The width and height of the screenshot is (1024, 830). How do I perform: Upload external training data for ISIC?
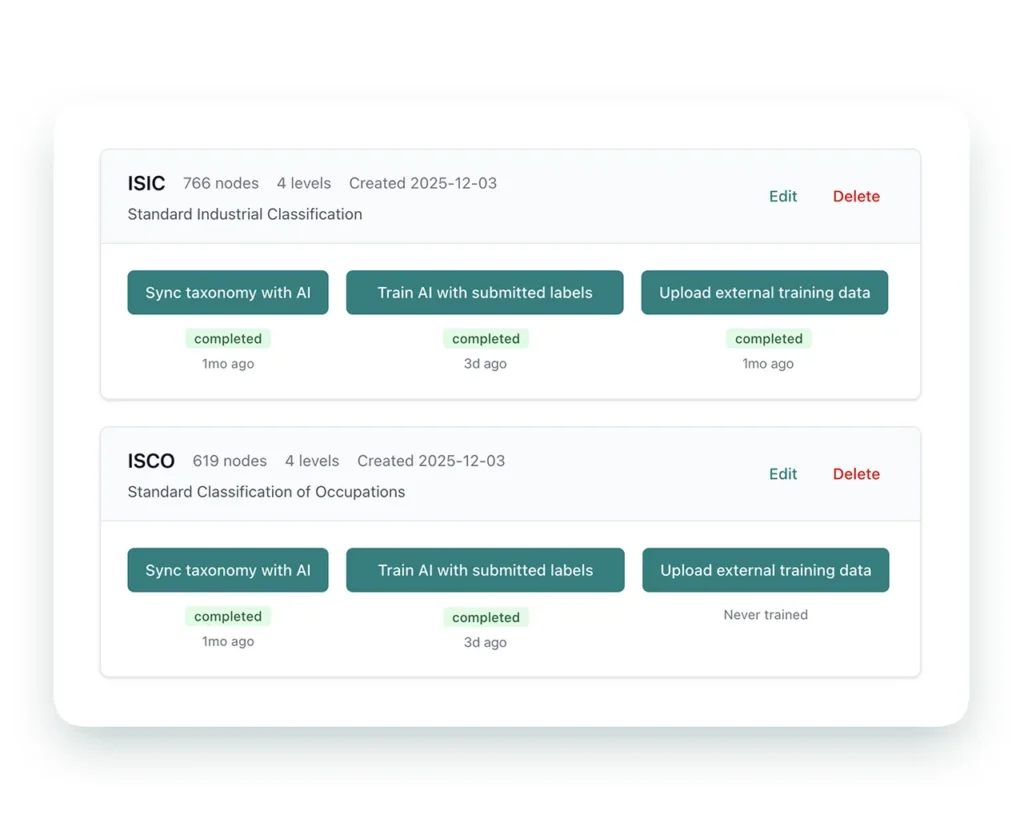tap(764, 293)
